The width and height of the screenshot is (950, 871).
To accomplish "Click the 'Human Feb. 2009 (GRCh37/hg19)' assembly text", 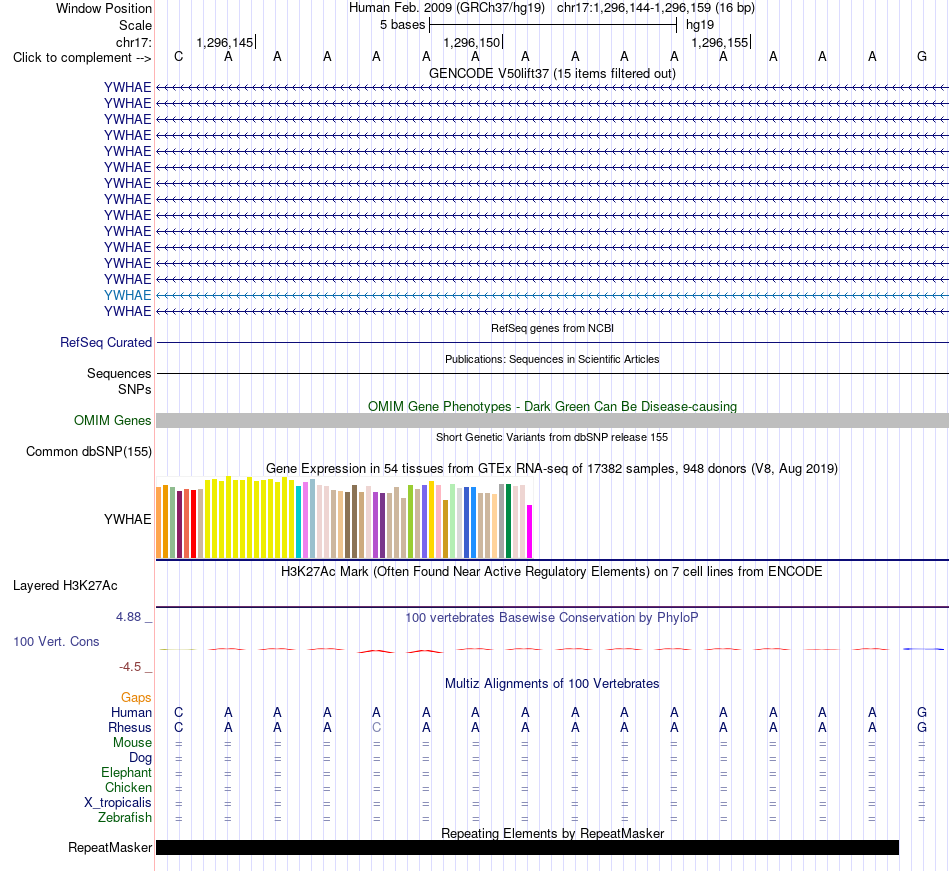I will 447,8.
